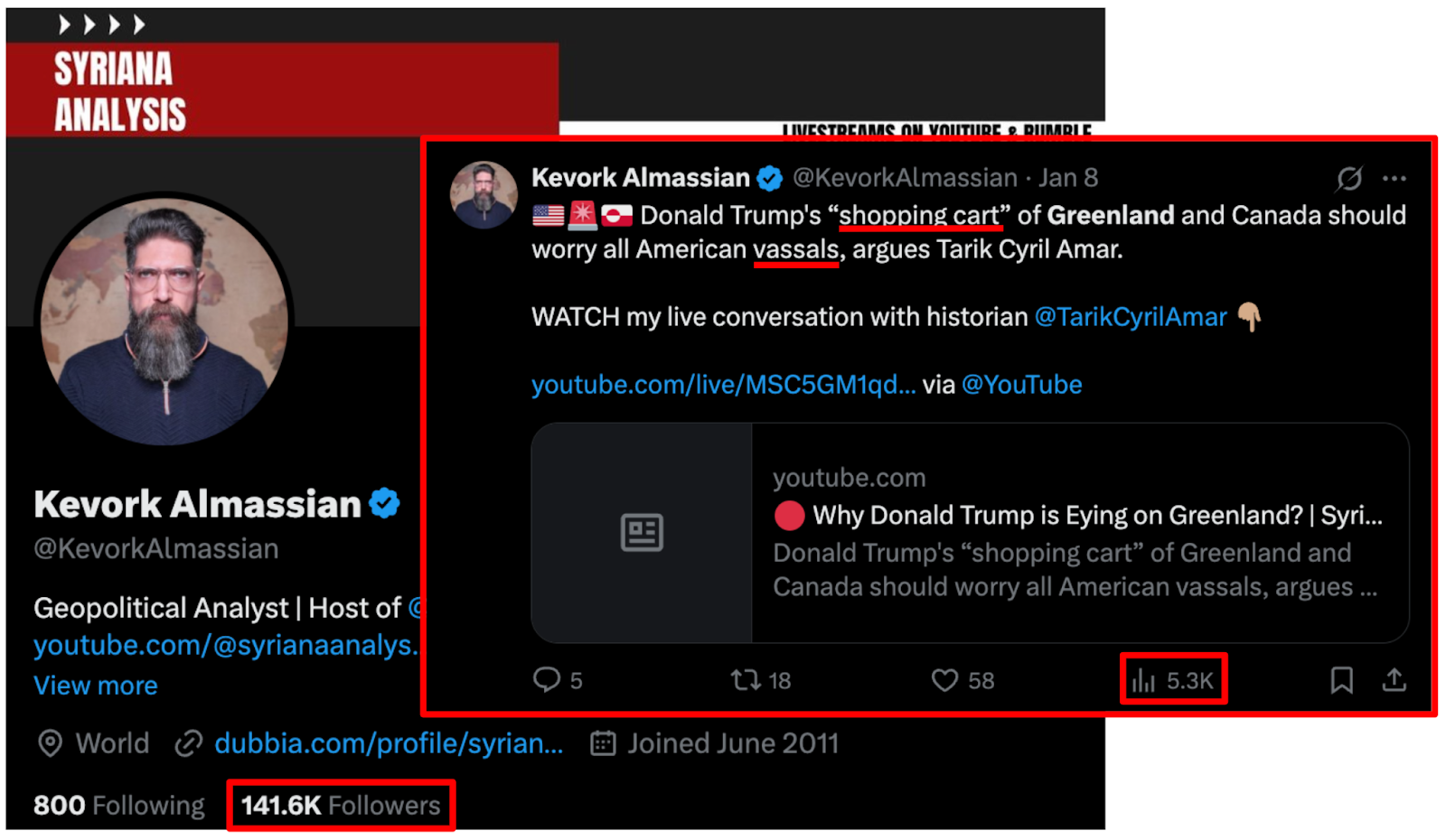Bookmark the Greenland tweet
This screenshot has height=840, width=1446.
(1341, 680)
